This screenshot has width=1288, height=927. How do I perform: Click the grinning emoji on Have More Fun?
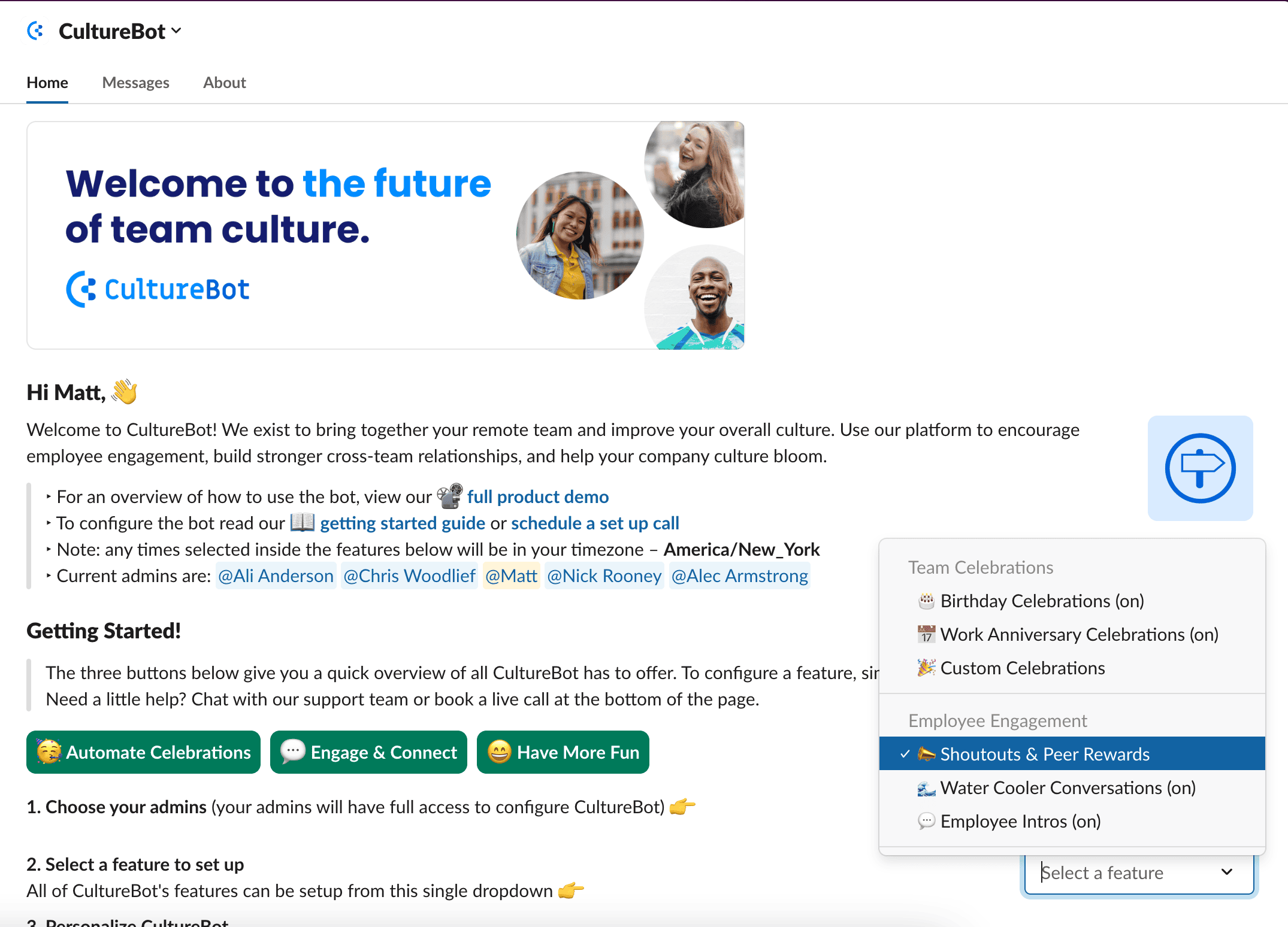500,752
